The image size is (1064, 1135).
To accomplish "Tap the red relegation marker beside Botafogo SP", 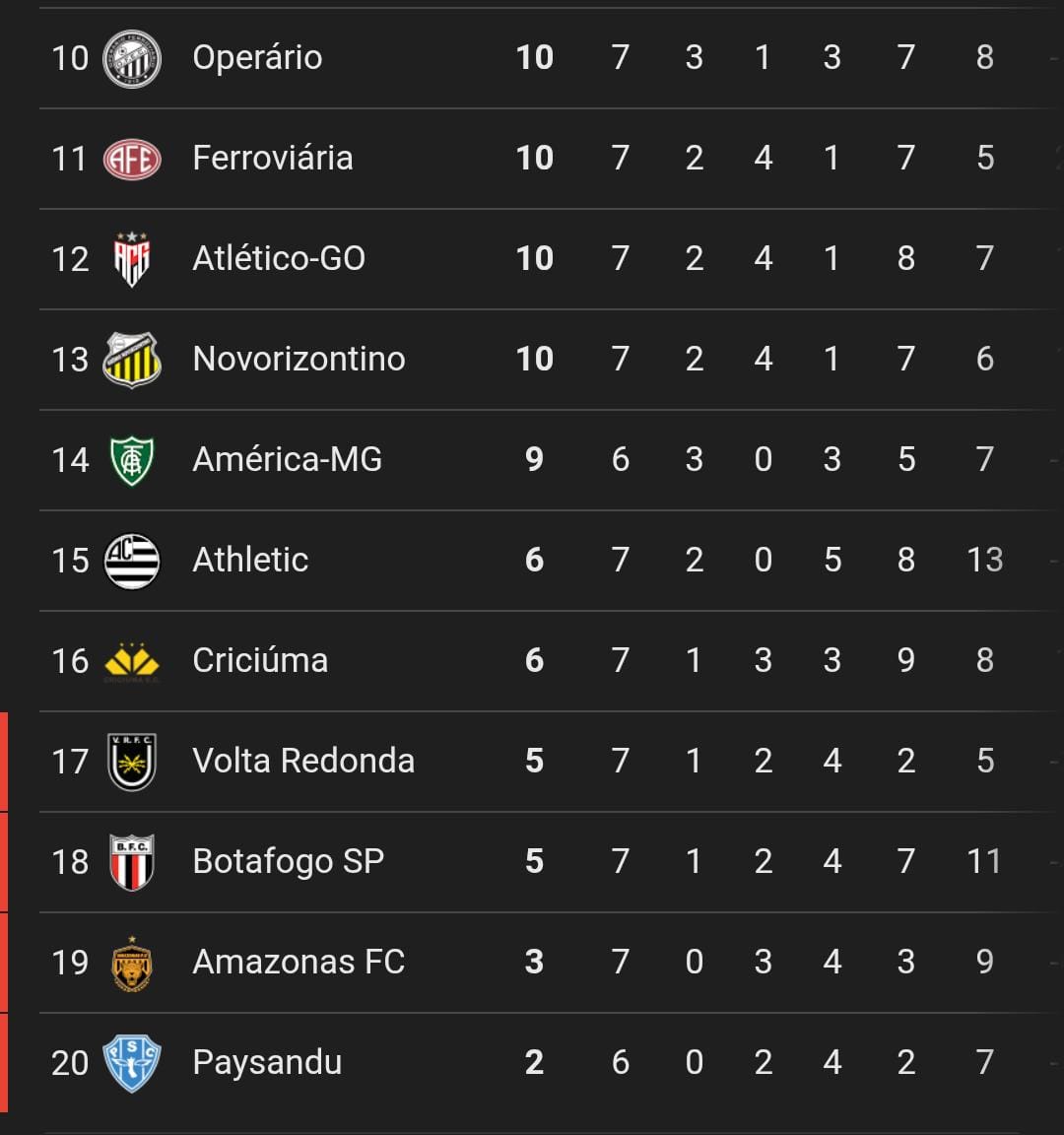I will [x=4, y=862].
